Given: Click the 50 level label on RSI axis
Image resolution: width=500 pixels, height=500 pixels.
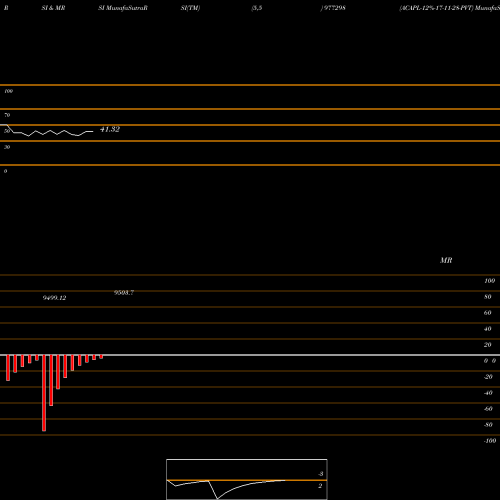Looking at the screenshot, I should pos(7,131).
